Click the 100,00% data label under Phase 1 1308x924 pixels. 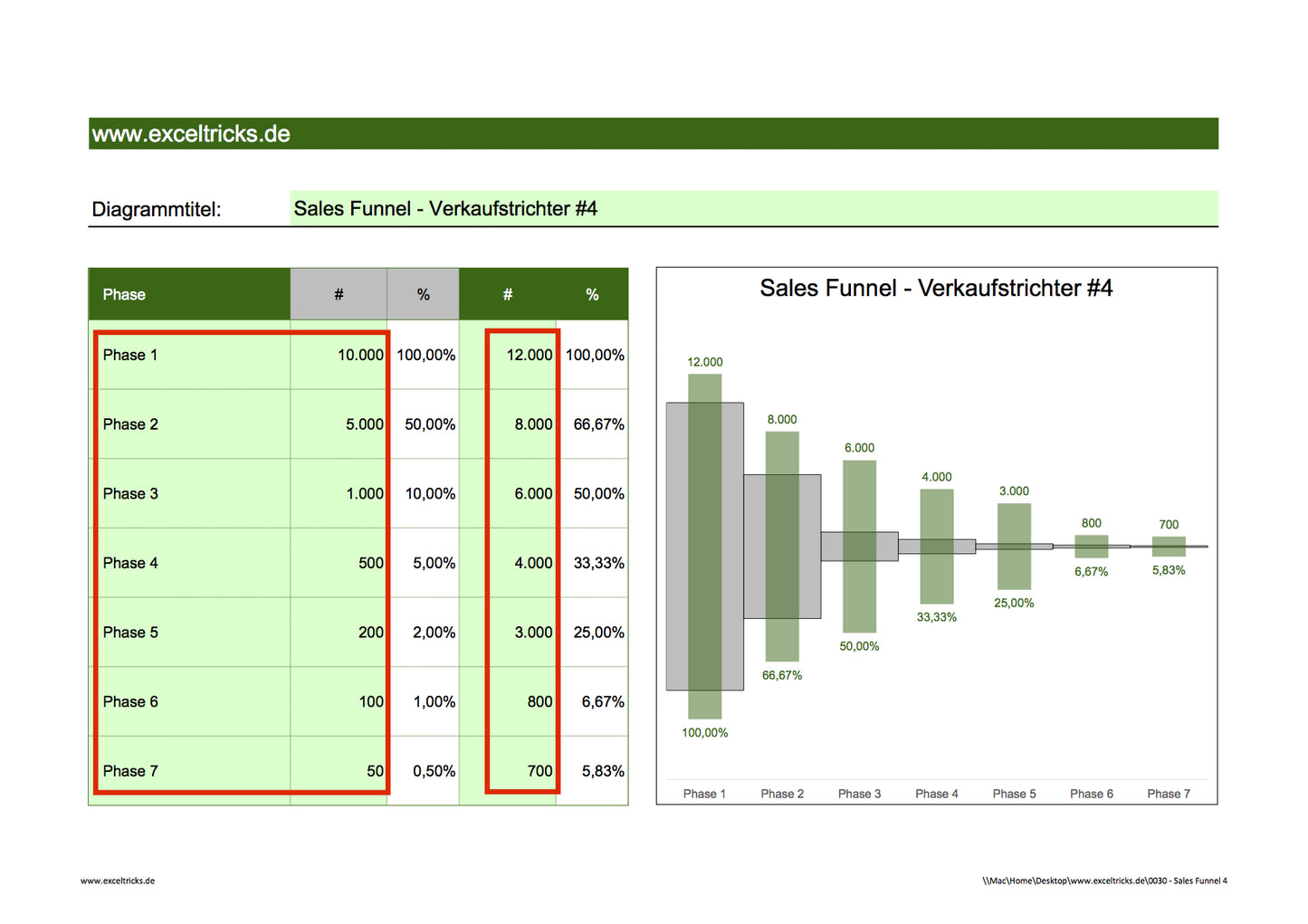point(704,732)
